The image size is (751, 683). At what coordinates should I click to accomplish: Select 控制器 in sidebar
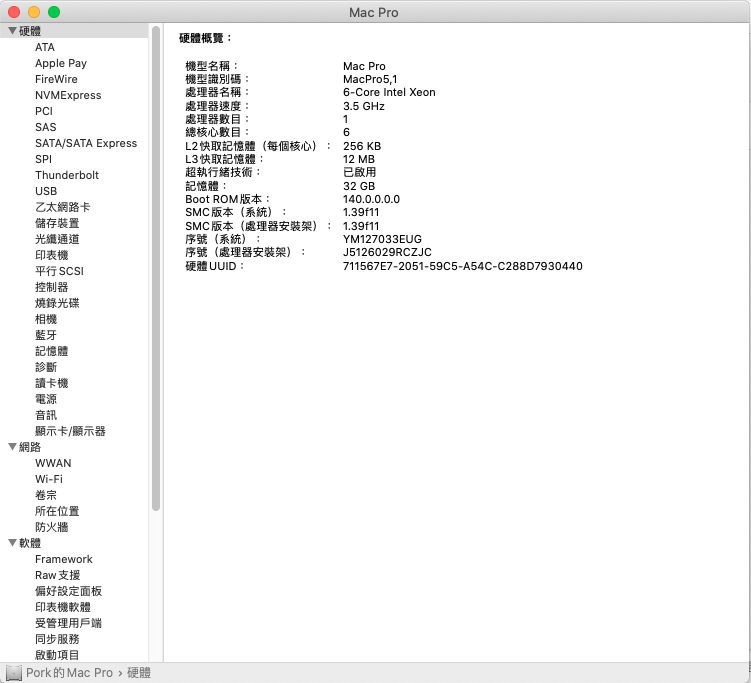tap(51, 287)
